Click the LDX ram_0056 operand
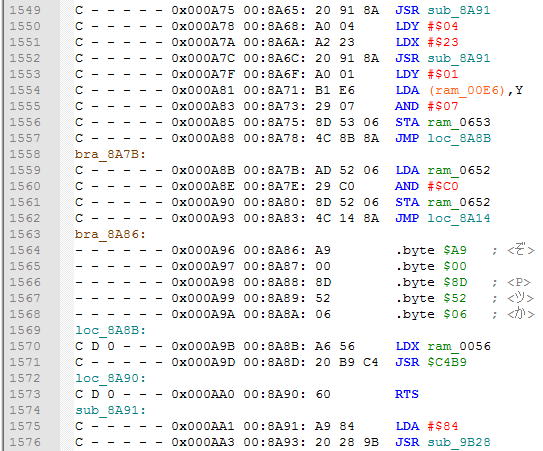 coord(459,346)
